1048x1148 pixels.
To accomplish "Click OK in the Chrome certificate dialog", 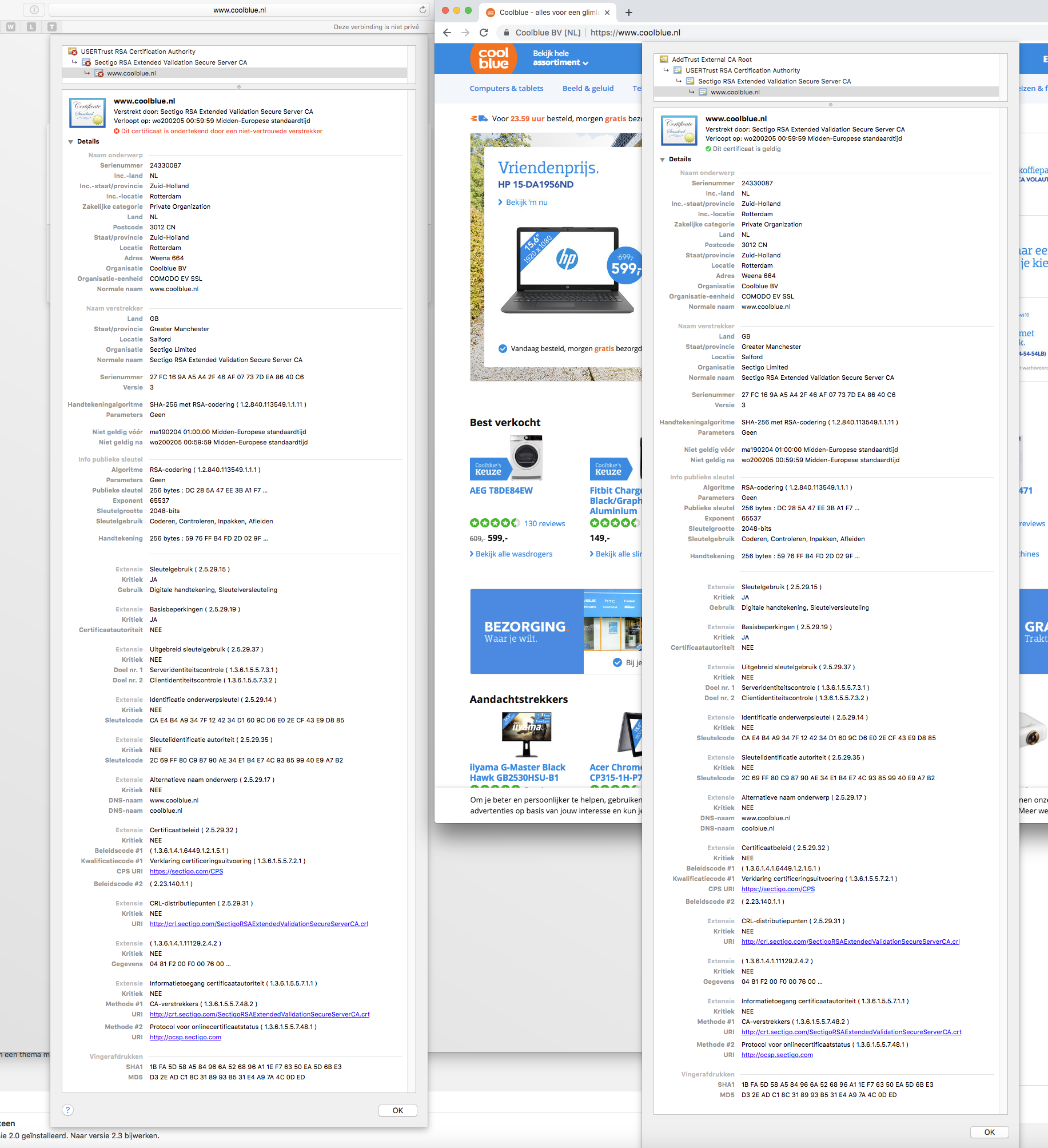I will point(989,1132).
